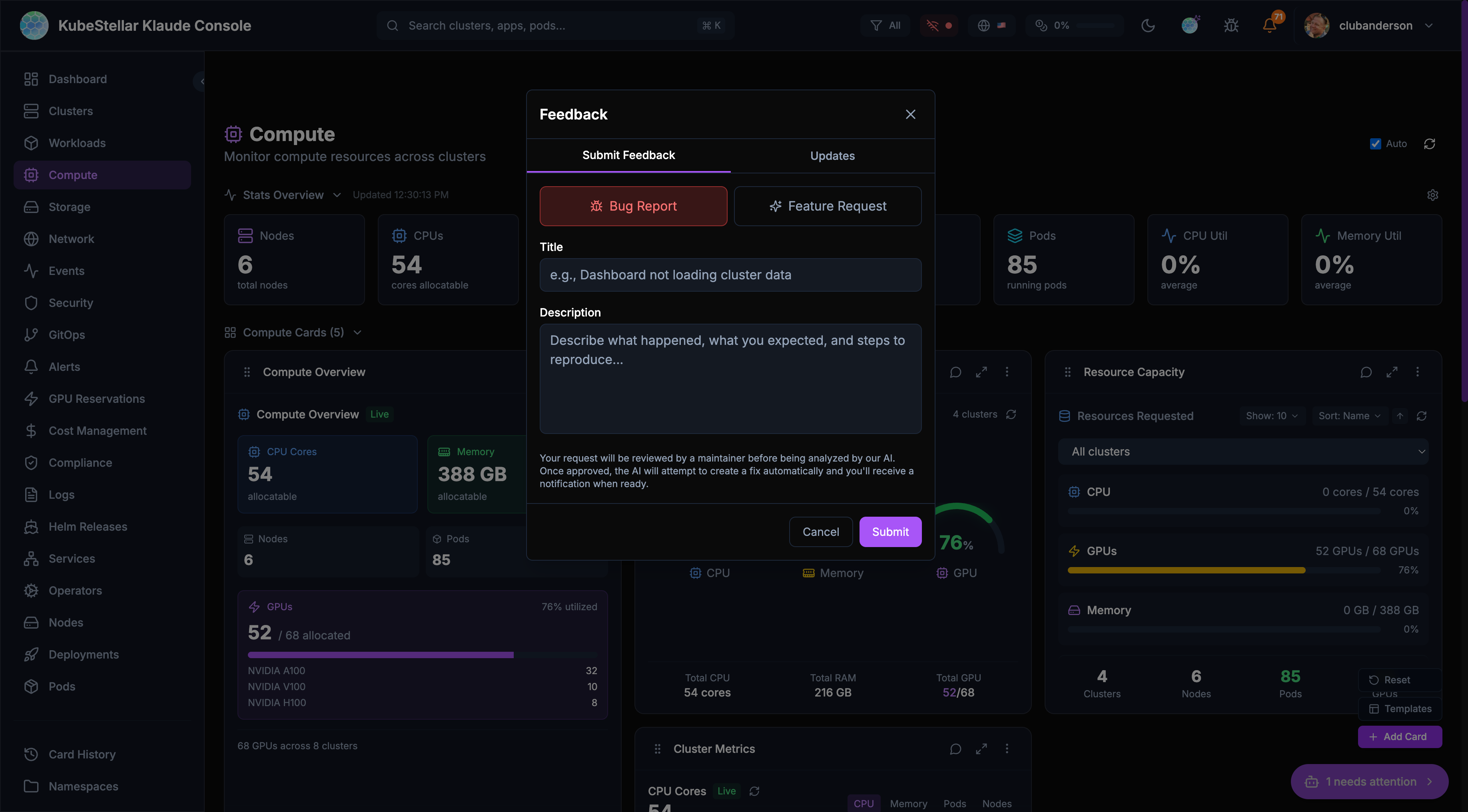
Task: Click the notification bell icon
Action: point(1269,26)
